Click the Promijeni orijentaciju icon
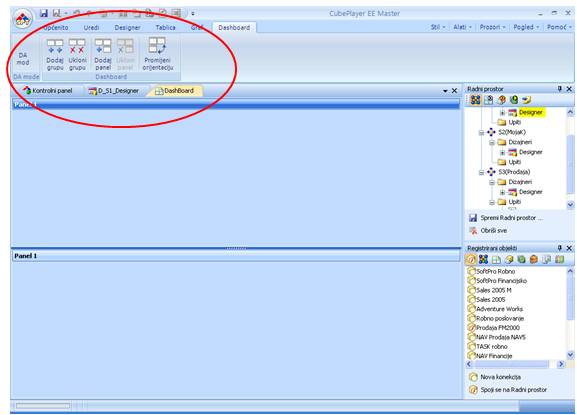Viewport: 577px width, 415px height. click(x=158, y=54)
